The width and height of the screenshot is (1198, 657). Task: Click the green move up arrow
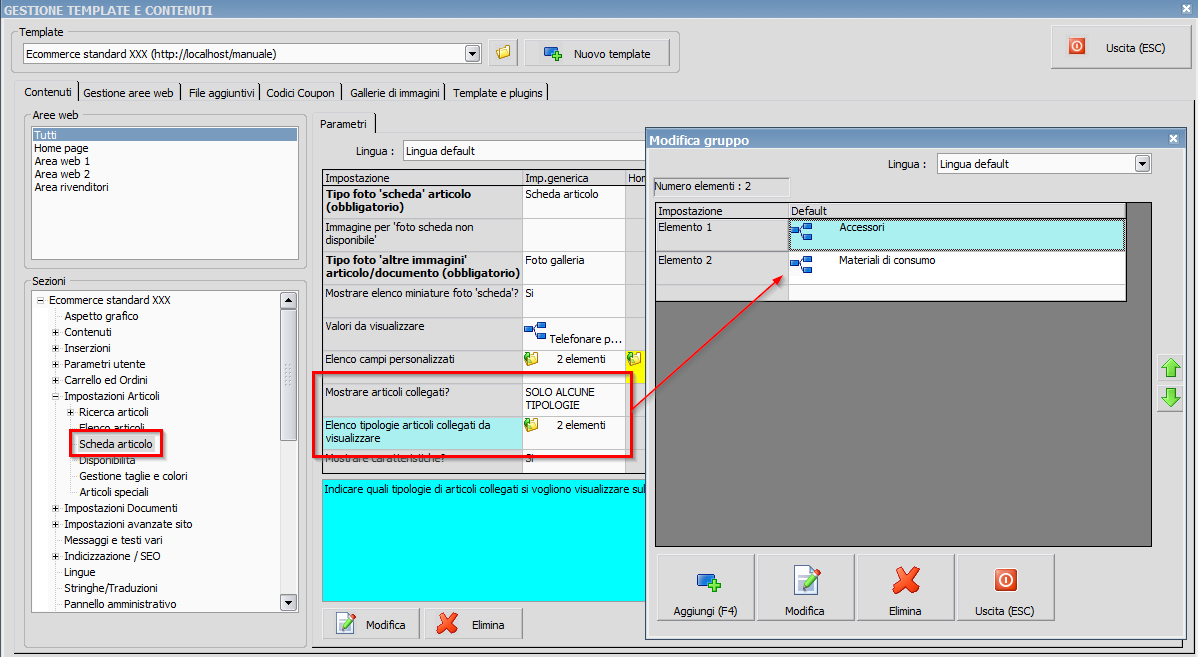click(1170, 367)
